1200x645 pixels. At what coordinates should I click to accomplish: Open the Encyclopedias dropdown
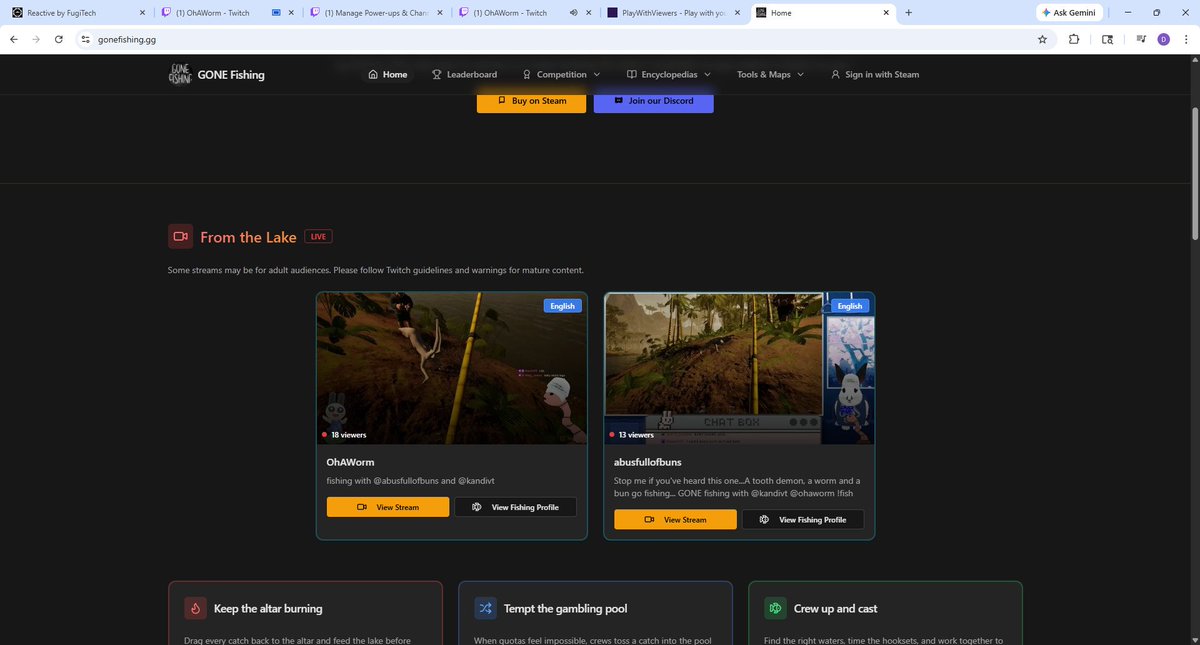coord(666,74)
